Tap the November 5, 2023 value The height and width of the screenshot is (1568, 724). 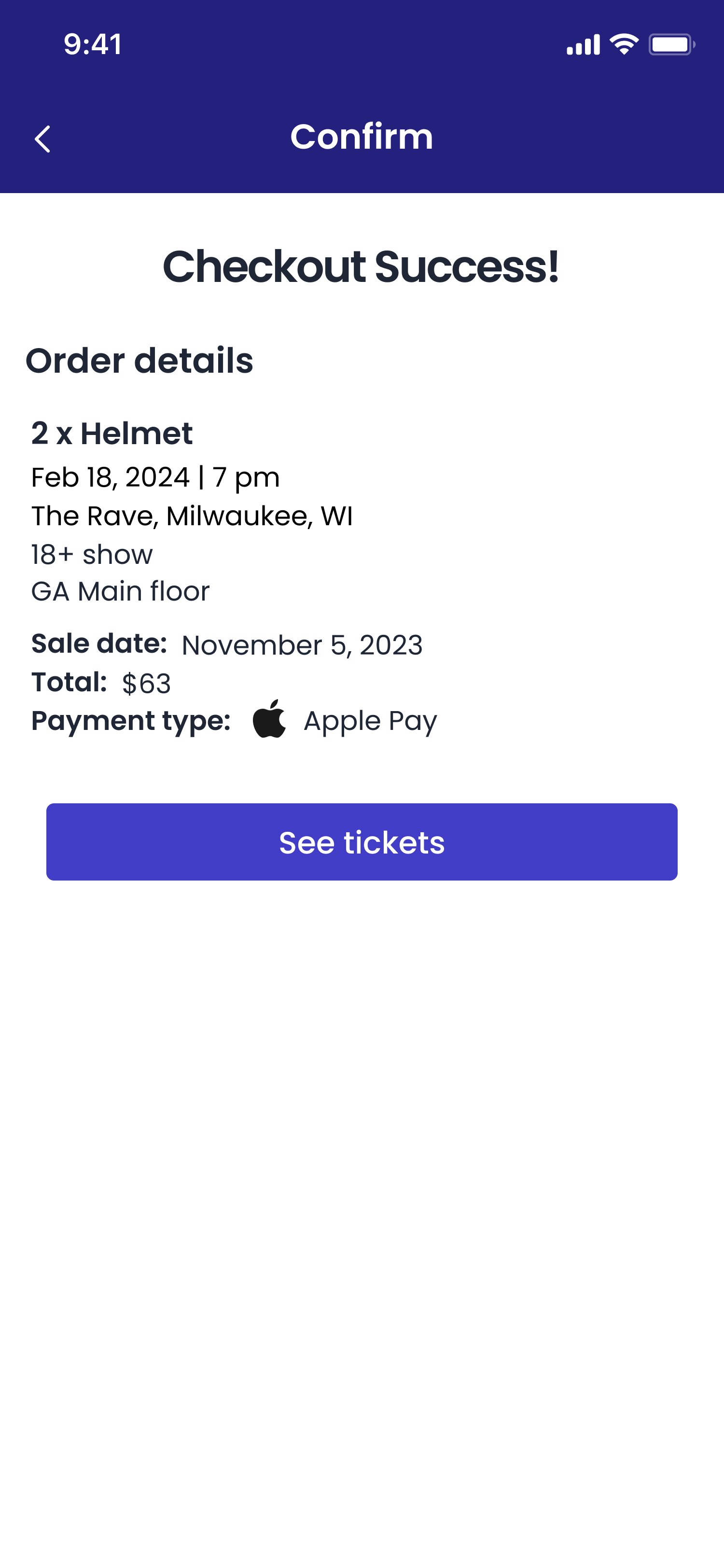pyautogui.click(x=302, y=645)
